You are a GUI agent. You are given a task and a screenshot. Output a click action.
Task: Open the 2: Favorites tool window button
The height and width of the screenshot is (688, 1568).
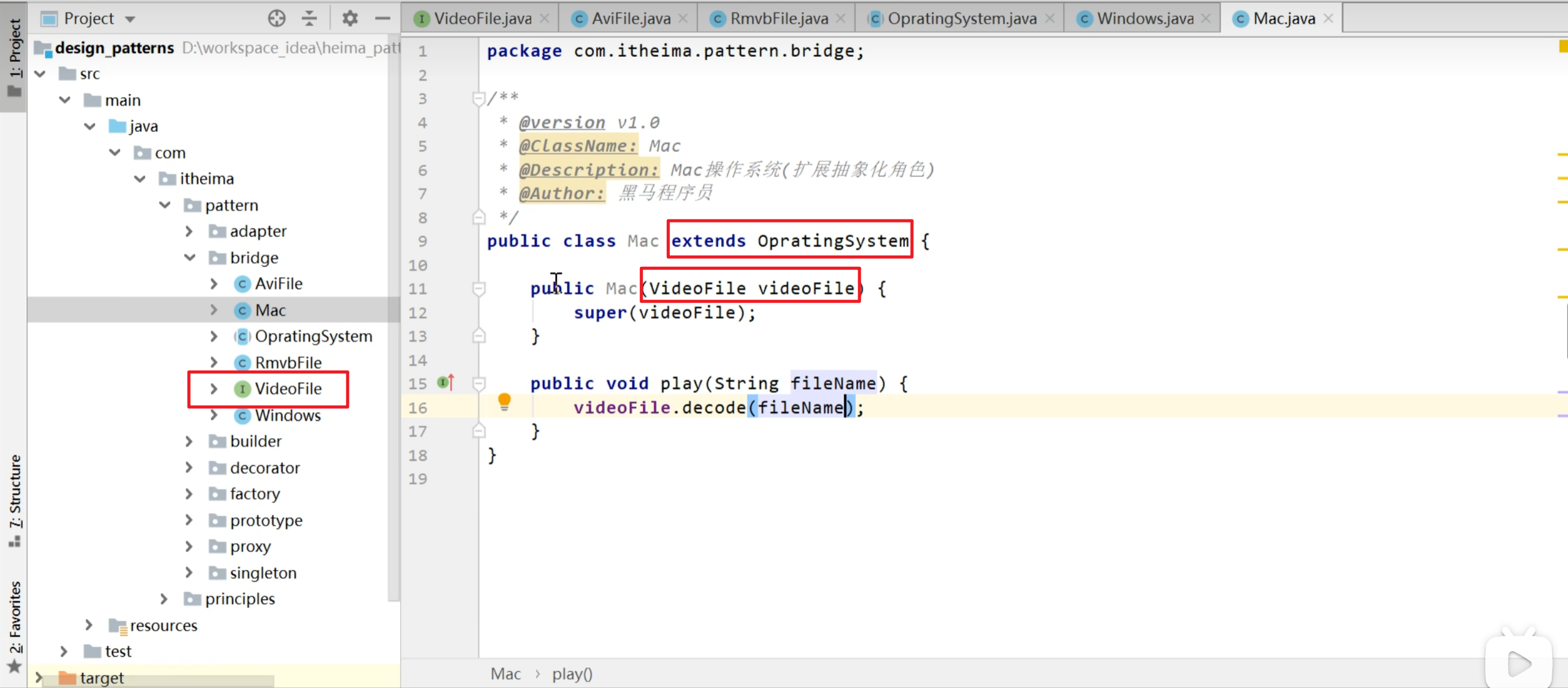click(x=14, y=627)
